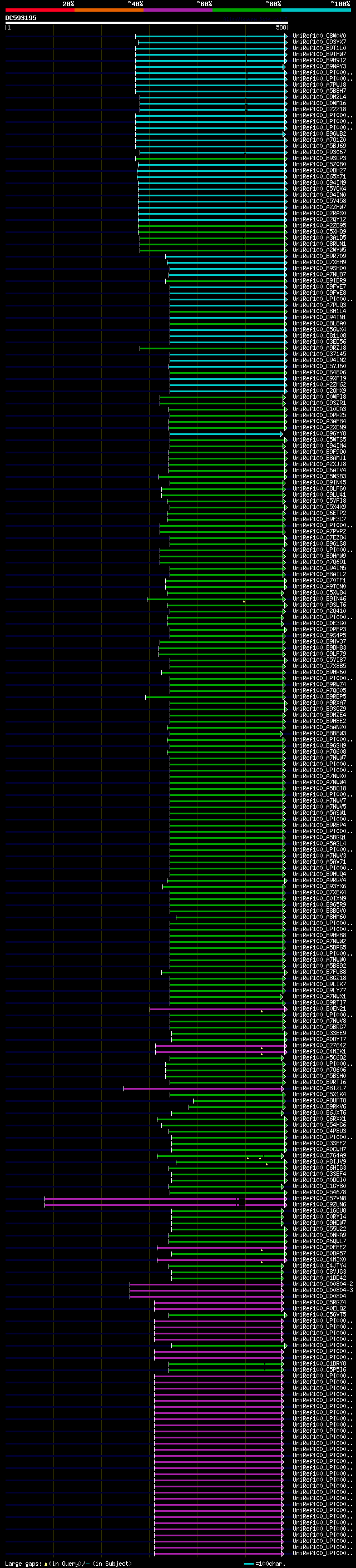Open hit UniRef100_Q57VN8
Screen dimensions: 356x1568
(x=319, y=1198)
